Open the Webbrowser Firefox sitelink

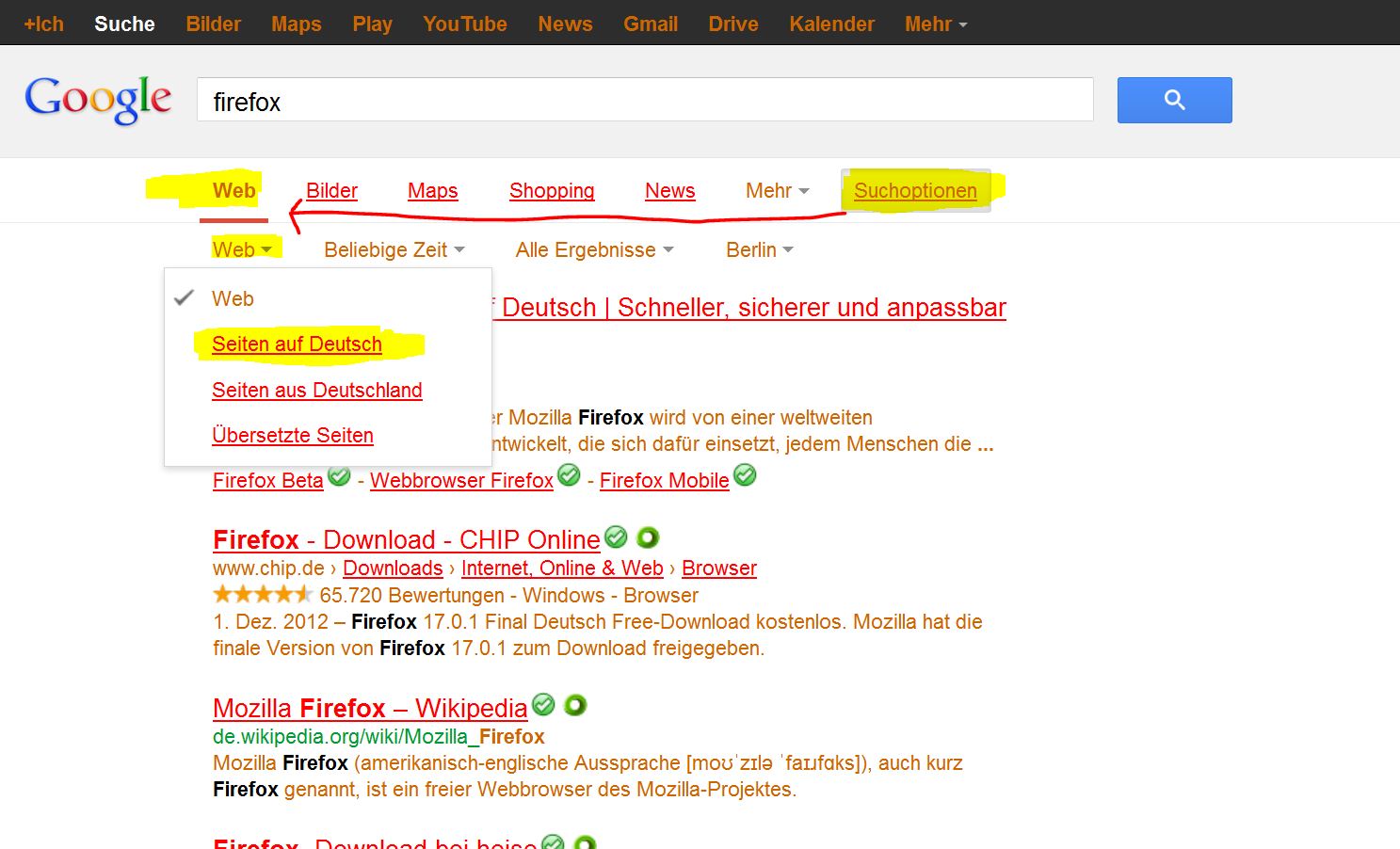point(461,481)
